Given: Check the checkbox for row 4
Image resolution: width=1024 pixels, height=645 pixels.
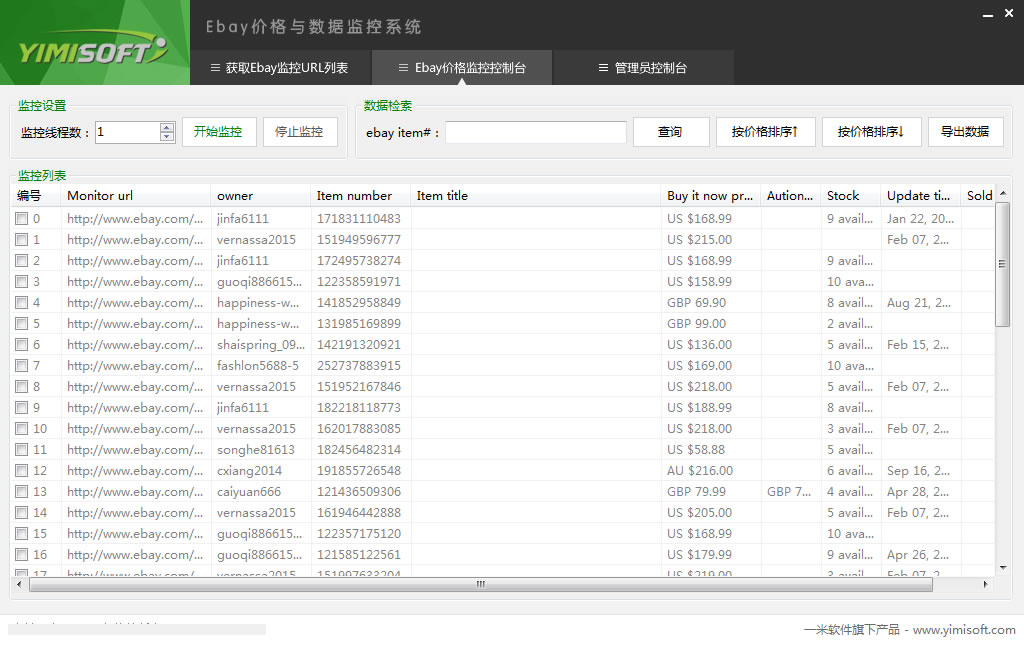Looking at the screenshot, I should pyautogui.click(x=22, y=302).
